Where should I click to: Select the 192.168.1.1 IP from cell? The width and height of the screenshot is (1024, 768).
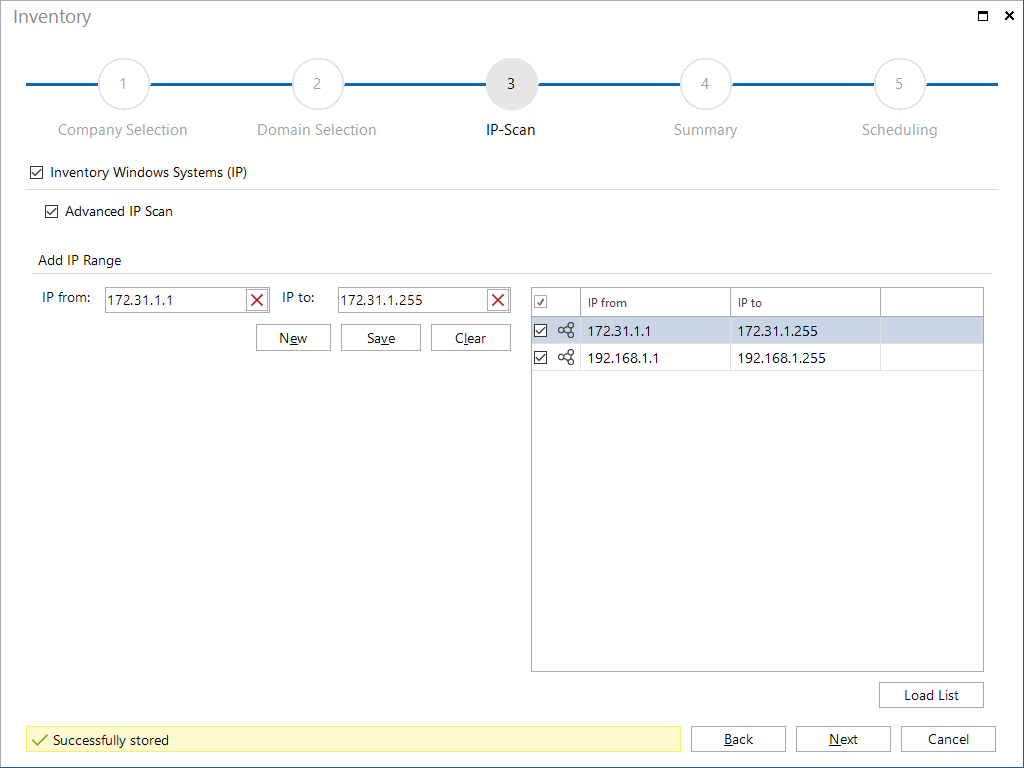655,357
